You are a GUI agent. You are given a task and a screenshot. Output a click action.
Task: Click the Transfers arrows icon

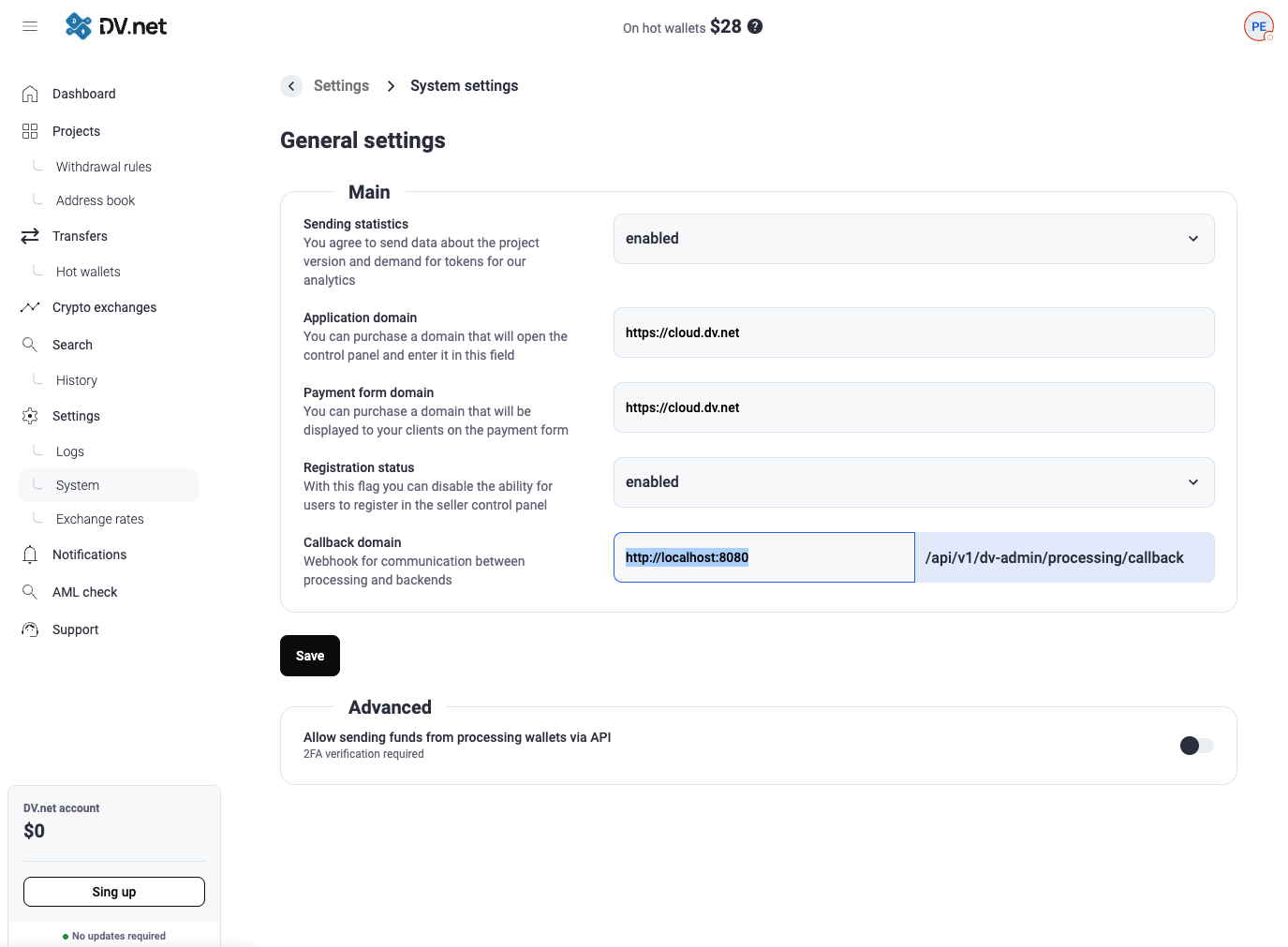point(30,236)
